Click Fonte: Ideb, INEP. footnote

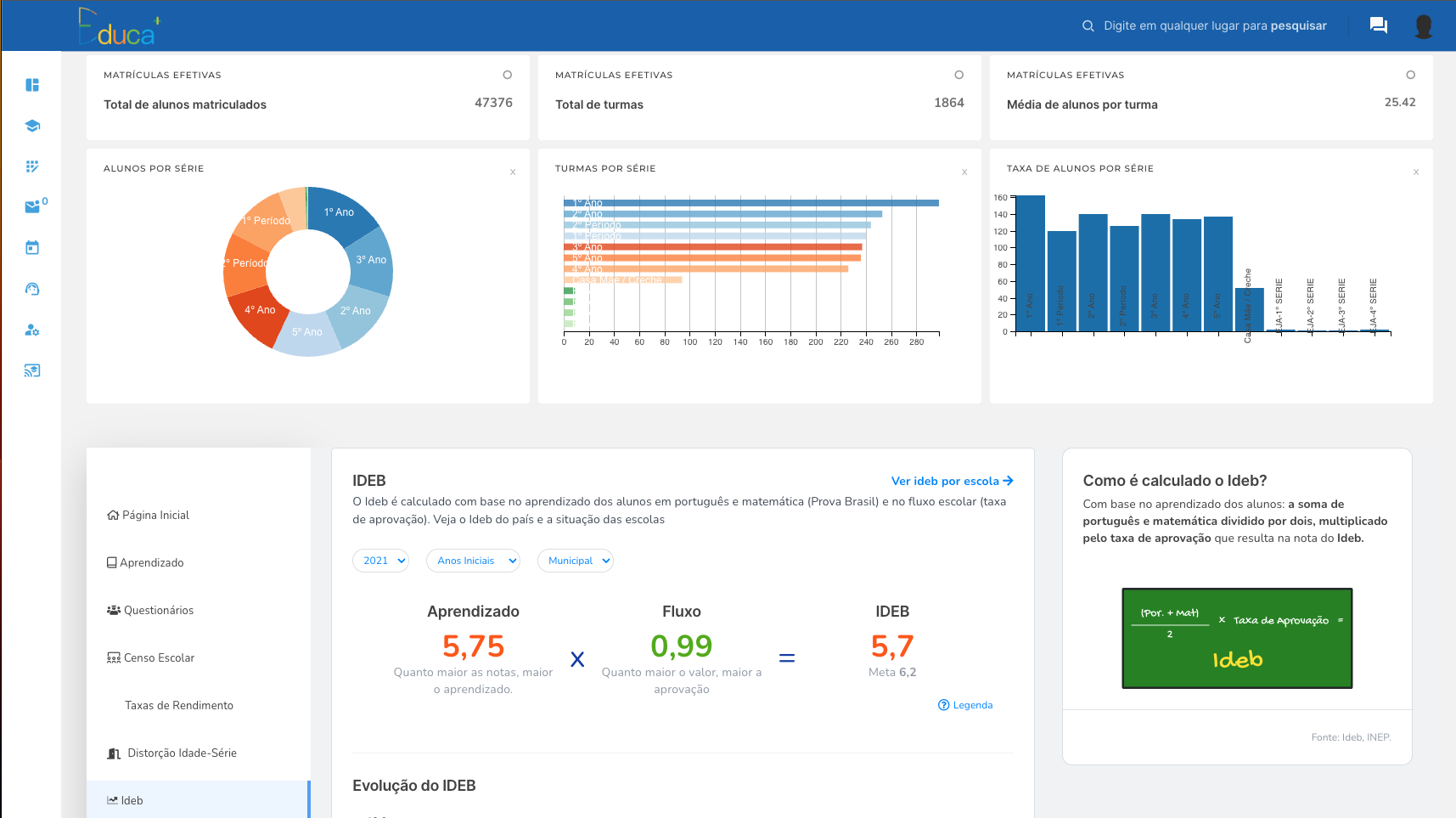[x=1351, y=737]
